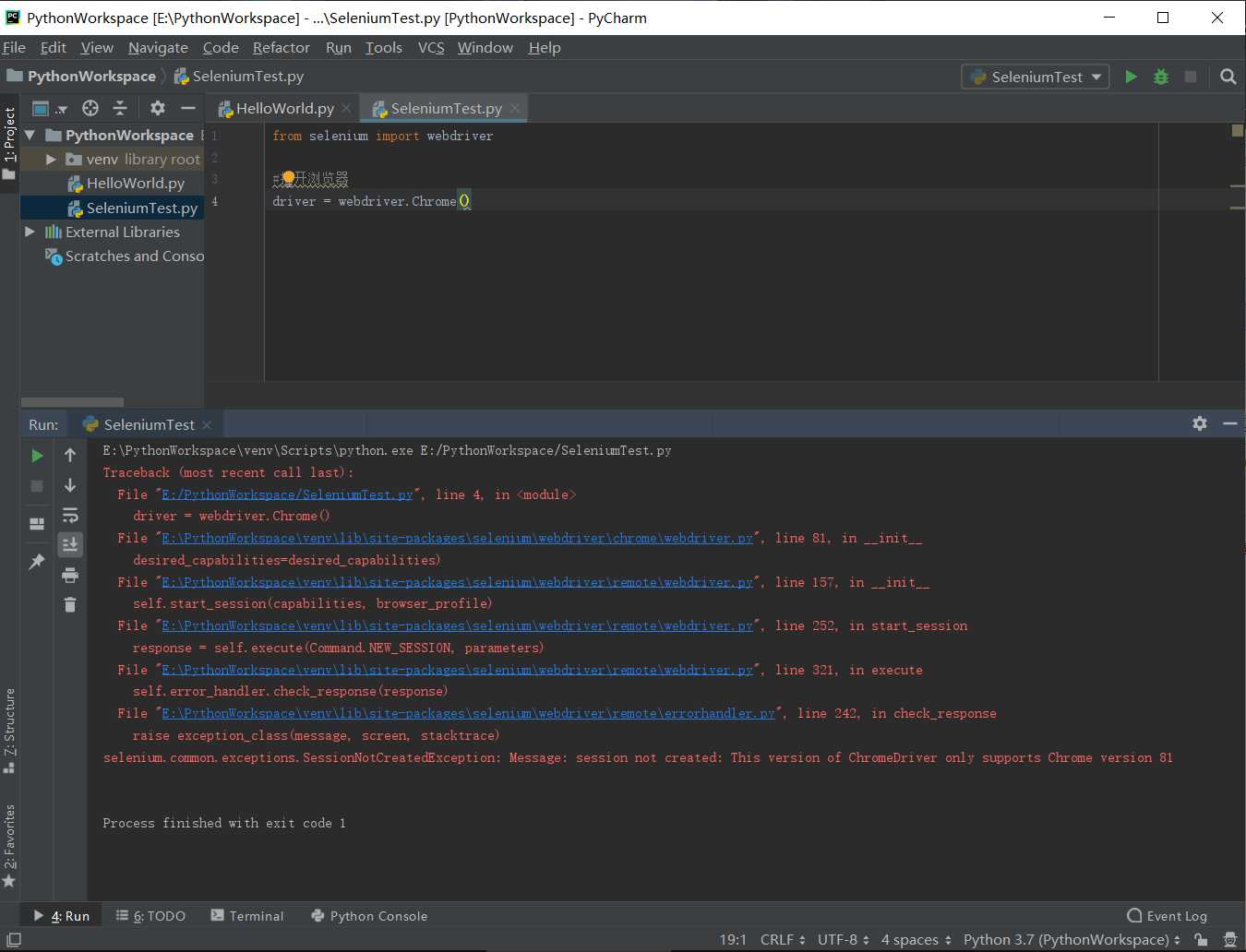This screenshot has height=952, width=1246.
Task: Open errorhandler.py traceback link
Action: click(469, 713)
